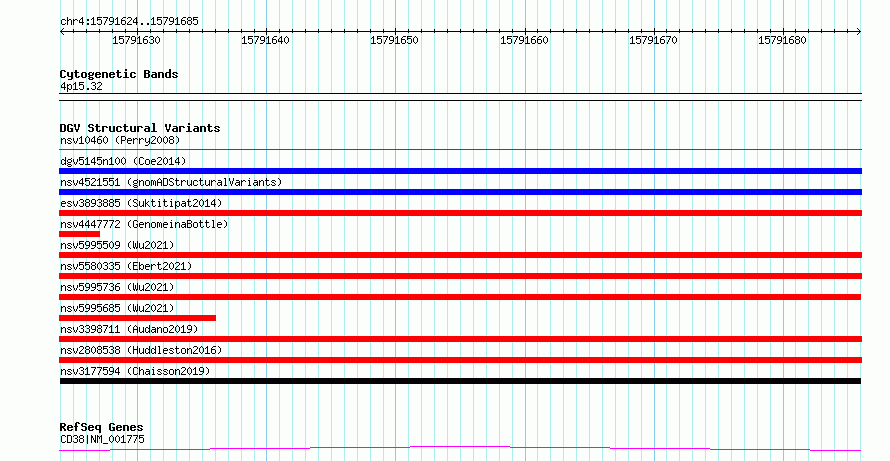This screenshot has width=890, height=461.
Task: Select the short red nsv4447772 bar
Action: pyautogui.click(x=79, y=234)
